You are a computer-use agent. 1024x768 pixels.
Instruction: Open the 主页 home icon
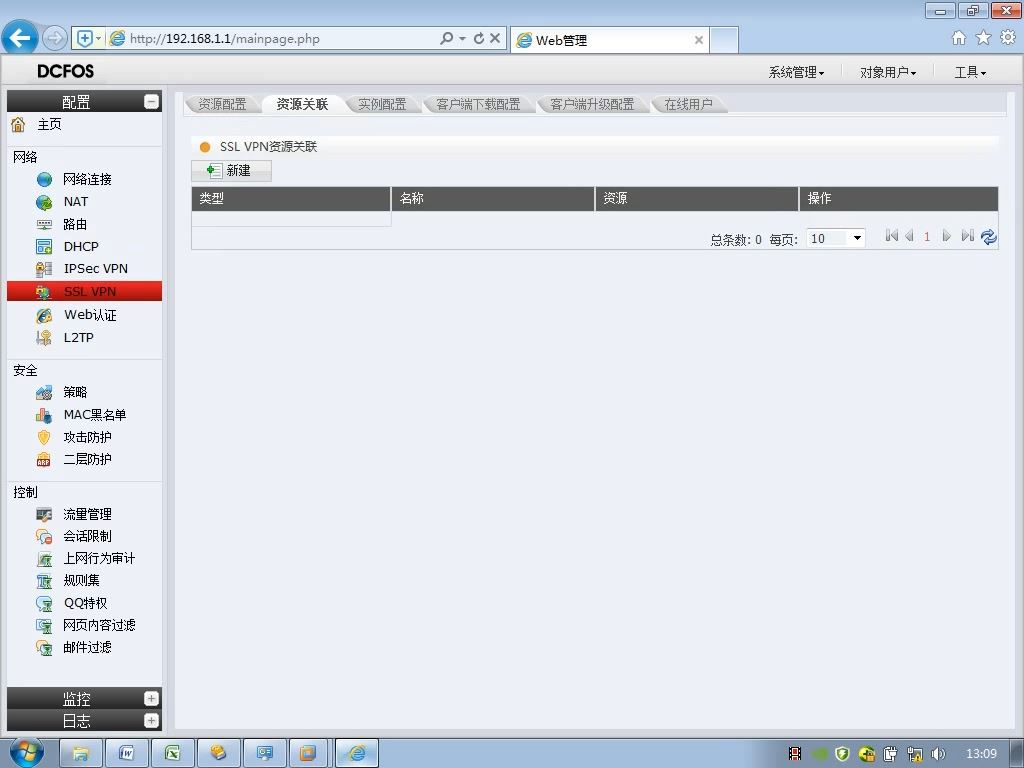pos(18,124)
